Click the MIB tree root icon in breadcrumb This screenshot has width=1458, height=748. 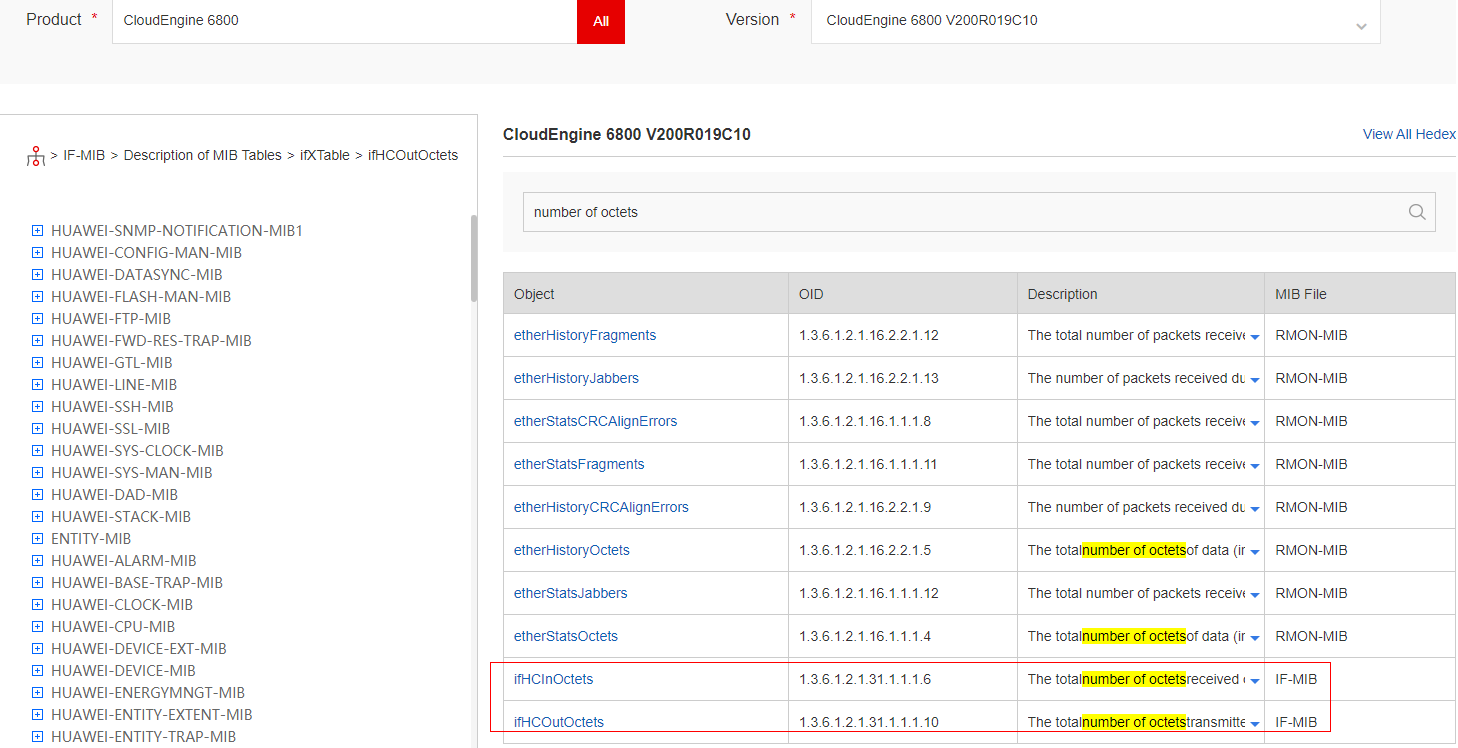(36, 156)
